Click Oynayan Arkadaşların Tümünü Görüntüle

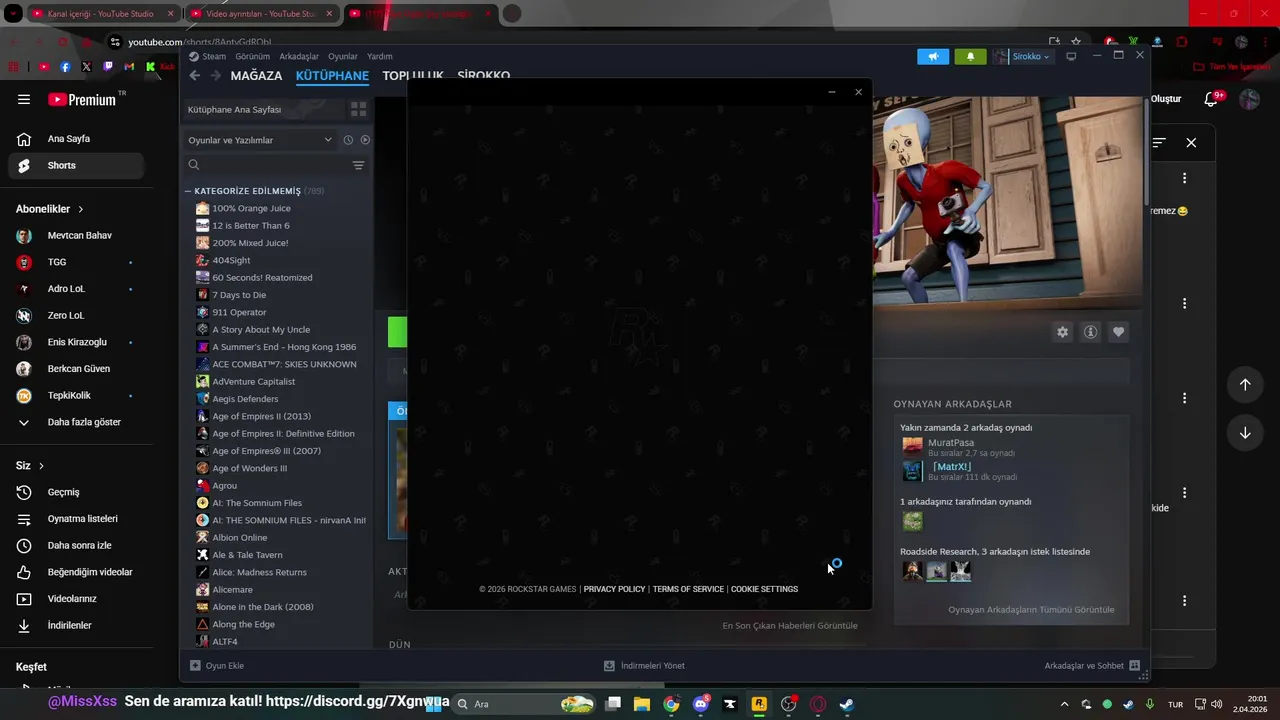[1031, 609]
